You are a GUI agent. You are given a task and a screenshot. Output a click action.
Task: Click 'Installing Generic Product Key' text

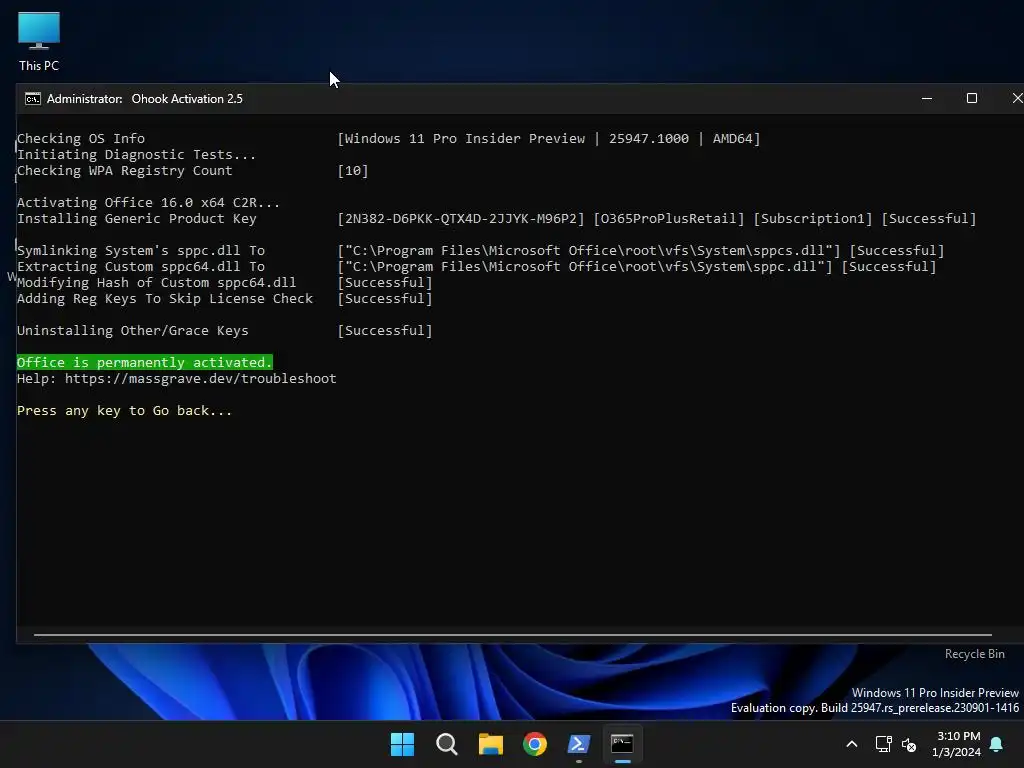click(136, 219)
